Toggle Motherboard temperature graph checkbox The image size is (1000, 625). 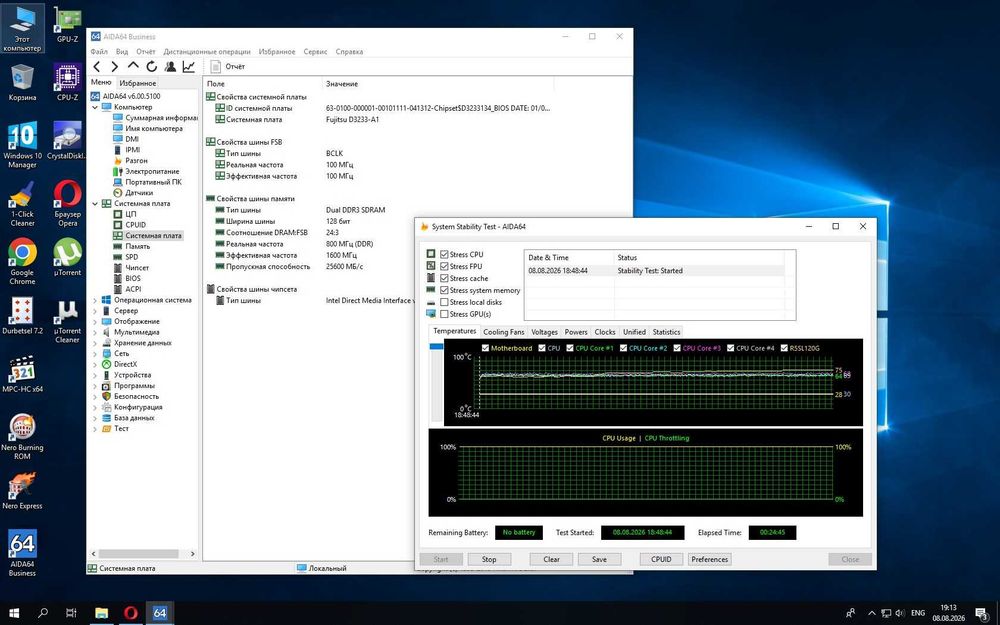(x=485, y=348)
